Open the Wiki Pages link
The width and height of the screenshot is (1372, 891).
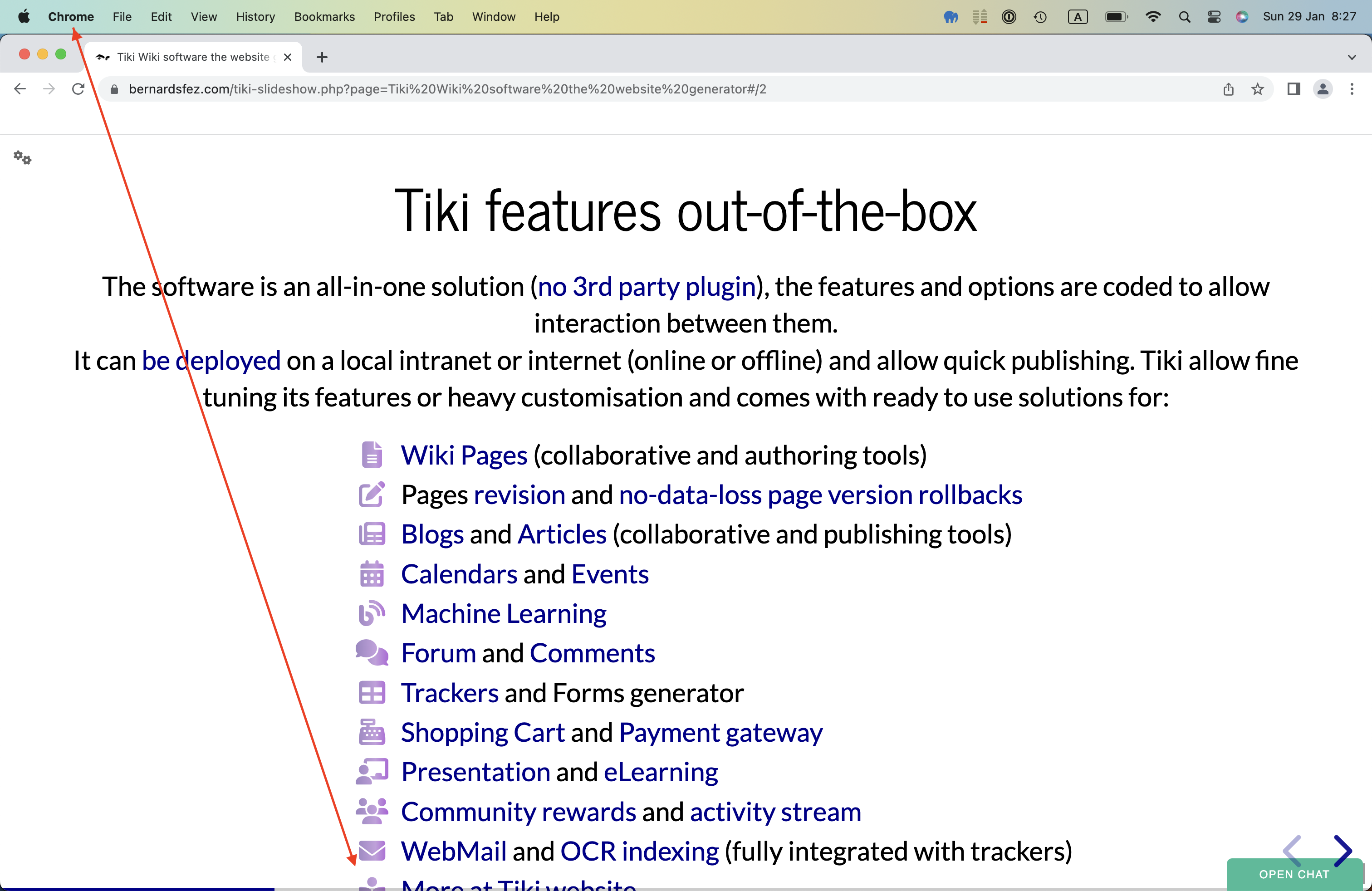[x=464, y=455]
